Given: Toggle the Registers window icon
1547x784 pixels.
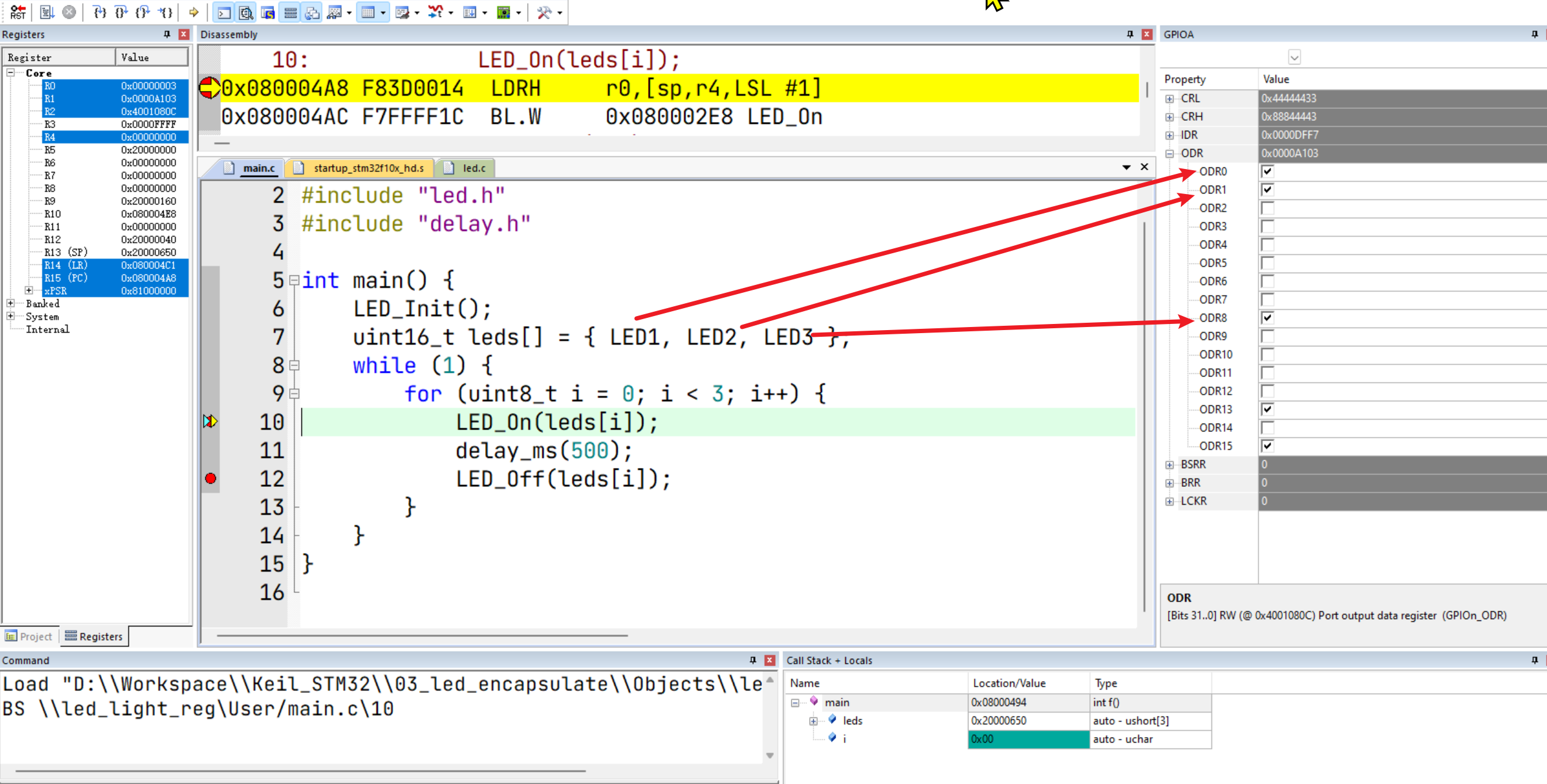Looking at the screenshot, I should pyautogui.click(x=290, y=12).
